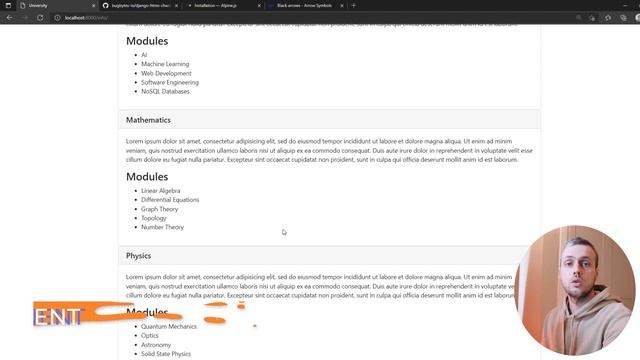This screenshot has width=640, height=360.
Task: Select the Topology module item
Action: point(154,218)
